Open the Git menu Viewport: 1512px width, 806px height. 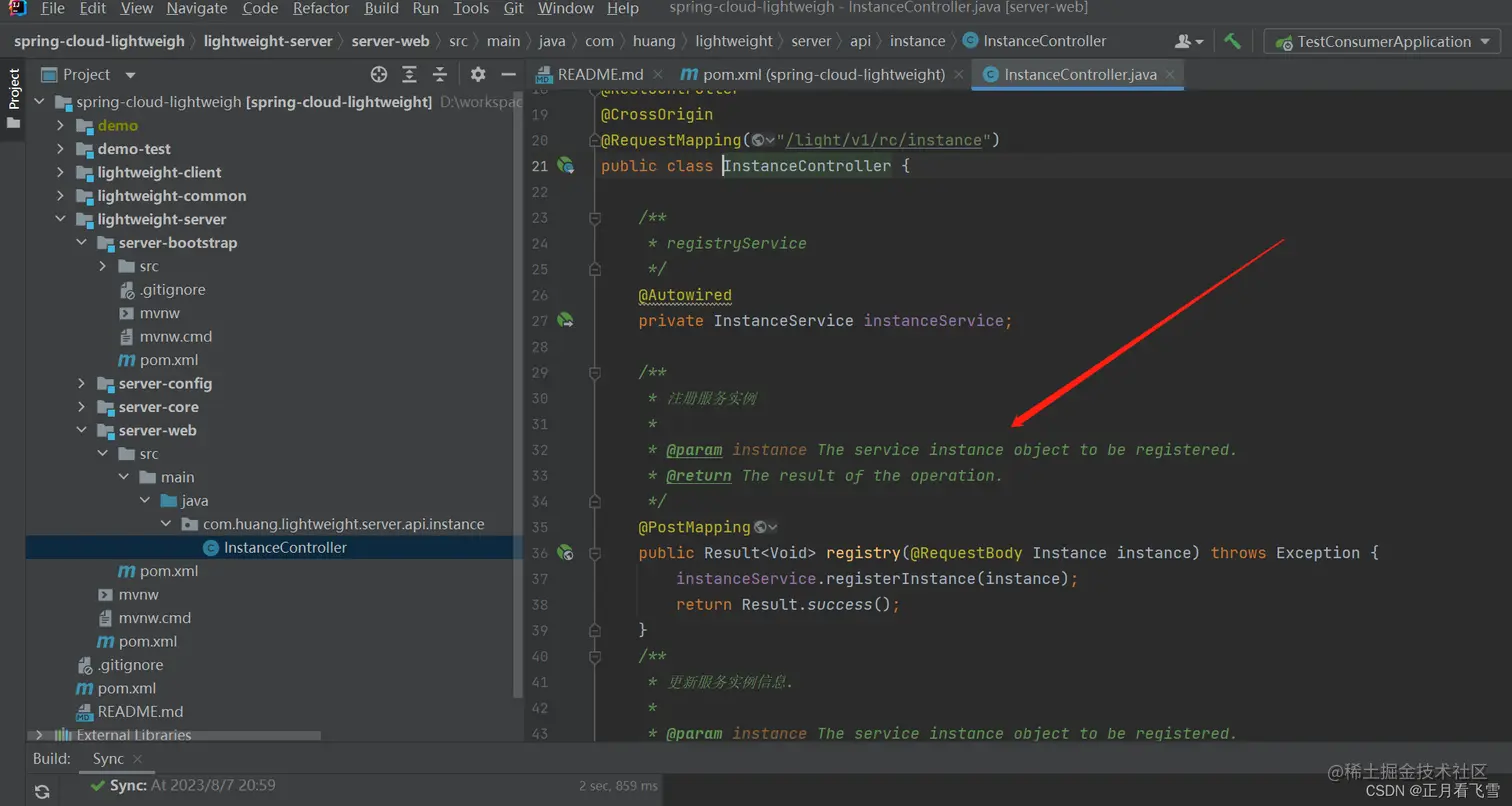pyautogui.click(x=513, y=8)
